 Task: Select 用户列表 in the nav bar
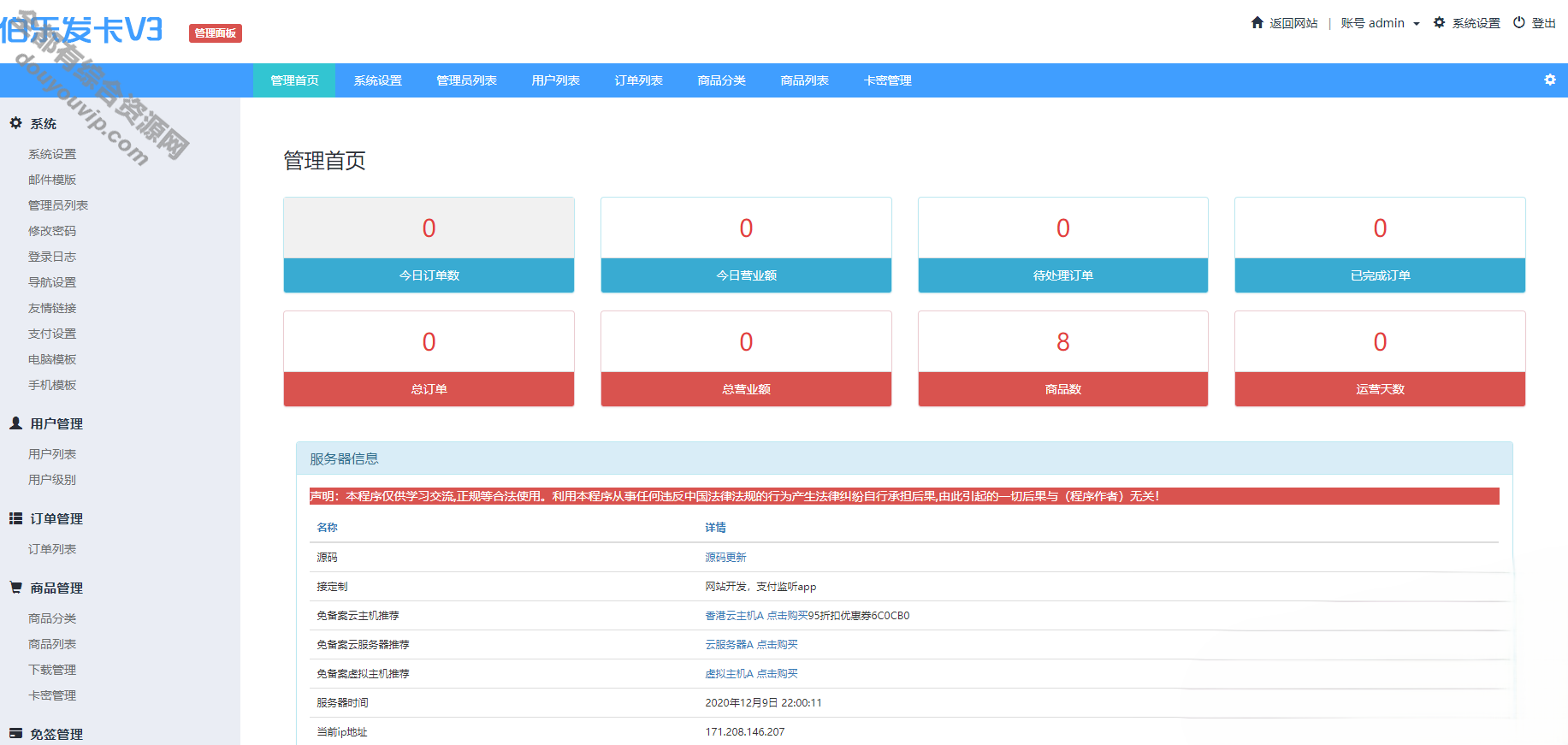[x=555, y=80]
